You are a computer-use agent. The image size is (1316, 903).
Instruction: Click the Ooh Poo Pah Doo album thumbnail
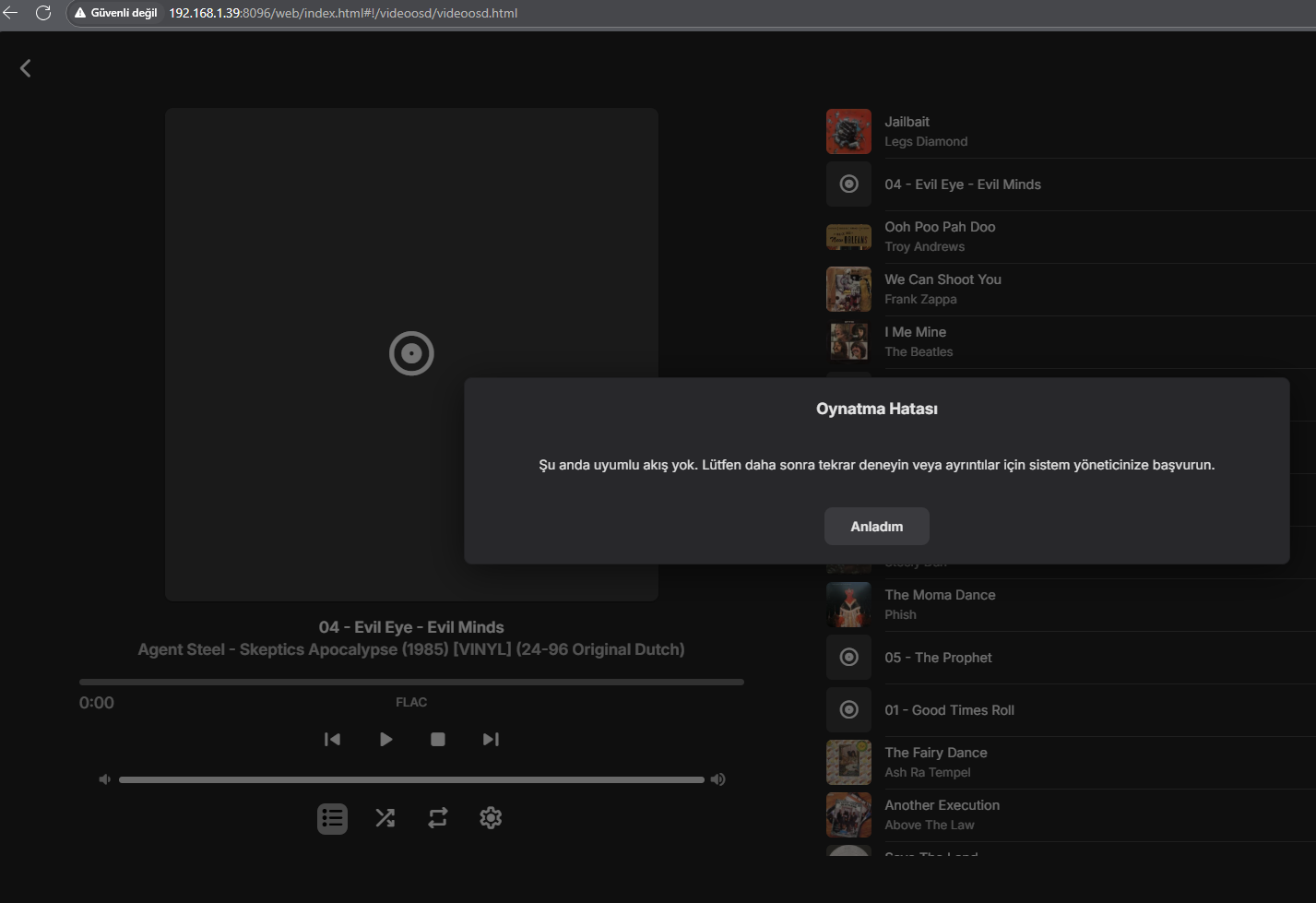pyautogui.click(x=848, y=237)
